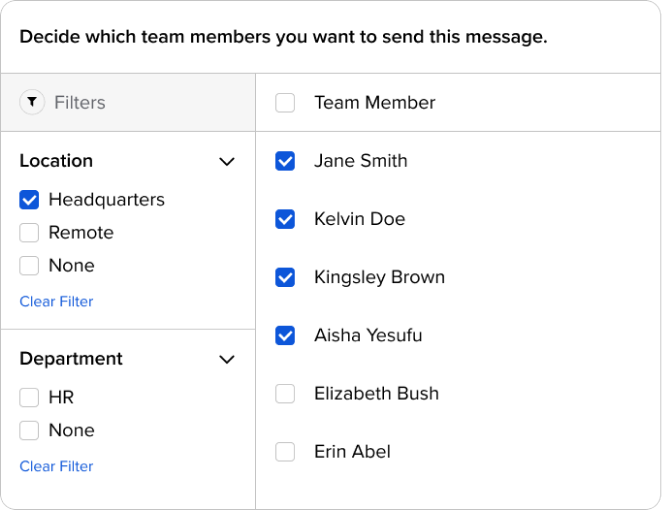Clear Filter link under Location
Image resolution: width=662 pixels, height=510 pixels.
[x=56, y=301]
